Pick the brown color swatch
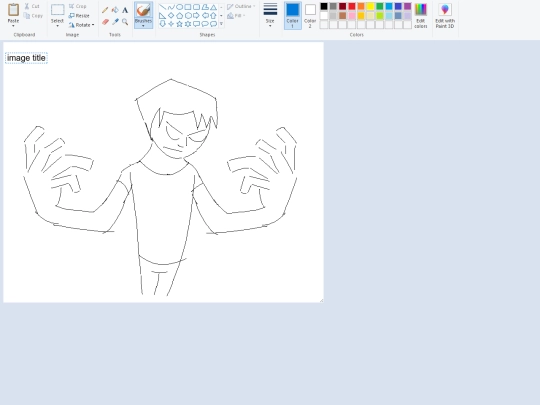The height and width of the screenshot is (405, 540). [342, 15]
